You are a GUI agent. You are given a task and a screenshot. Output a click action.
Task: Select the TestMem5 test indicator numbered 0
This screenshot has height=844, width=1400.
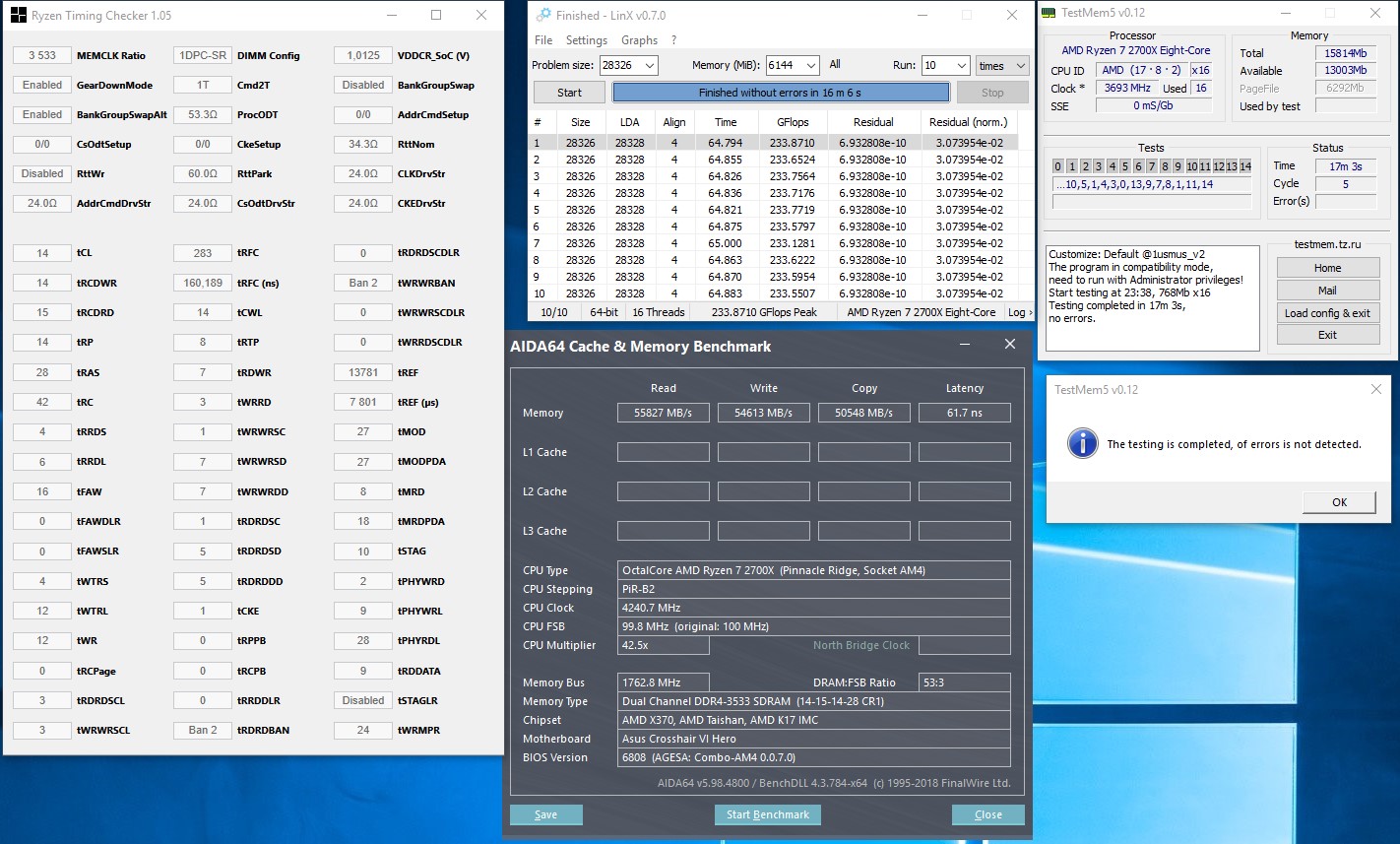click(x=1058, y=165)
